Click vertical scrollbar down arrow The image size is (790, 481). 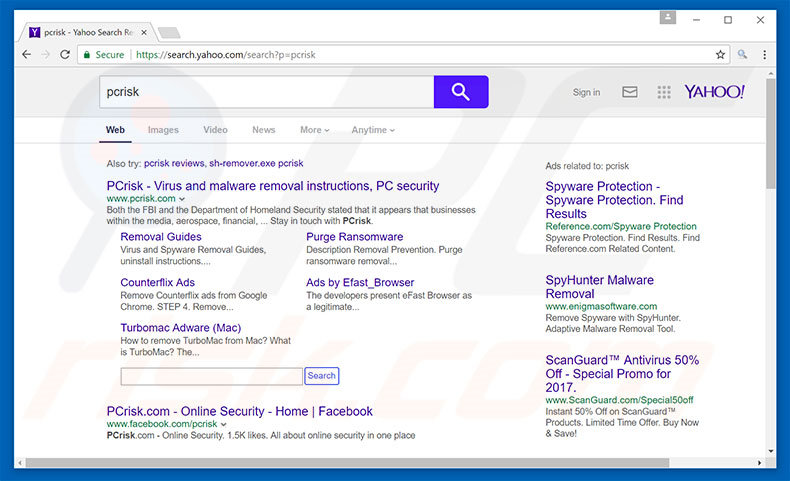click(x=771, y=451)
